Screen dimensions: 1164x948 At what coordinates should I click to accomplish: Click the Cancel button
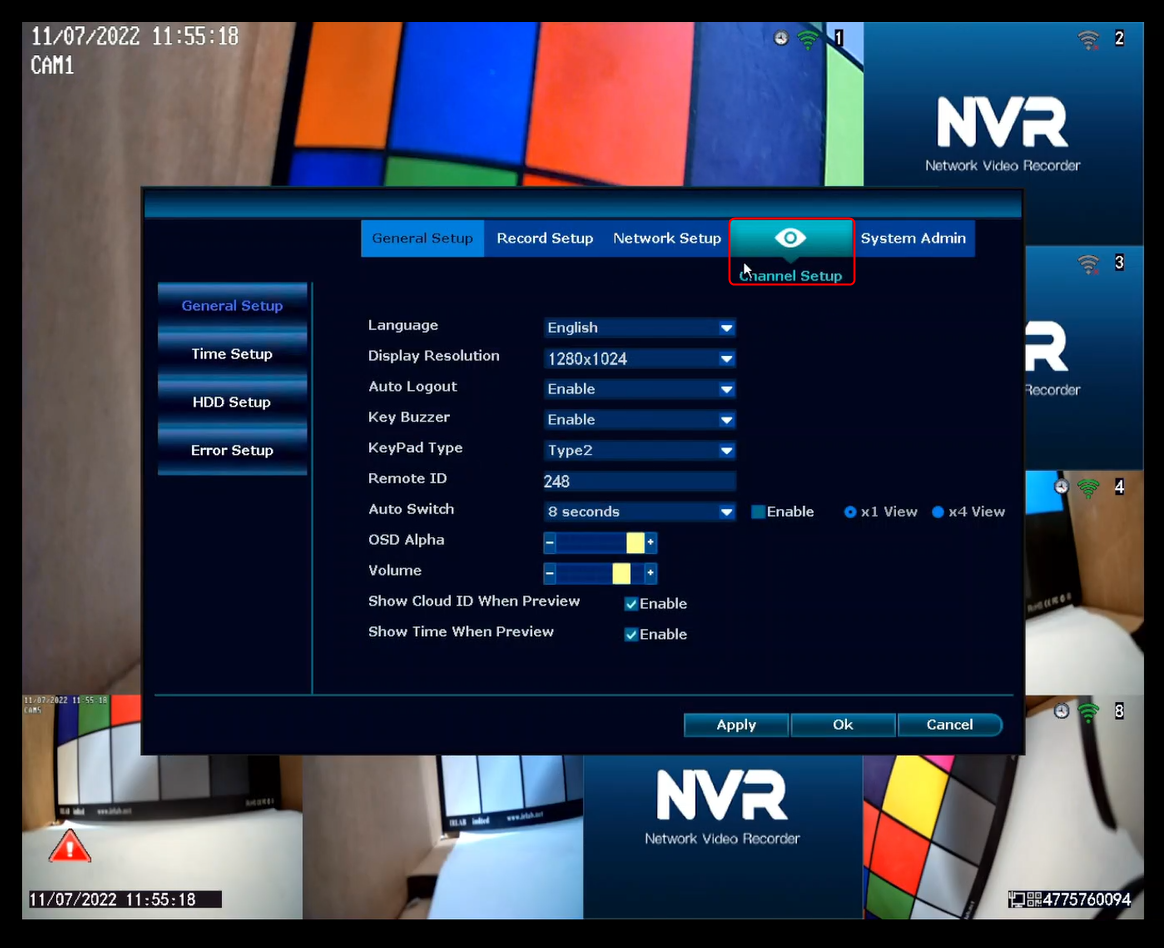pos(949,725)
